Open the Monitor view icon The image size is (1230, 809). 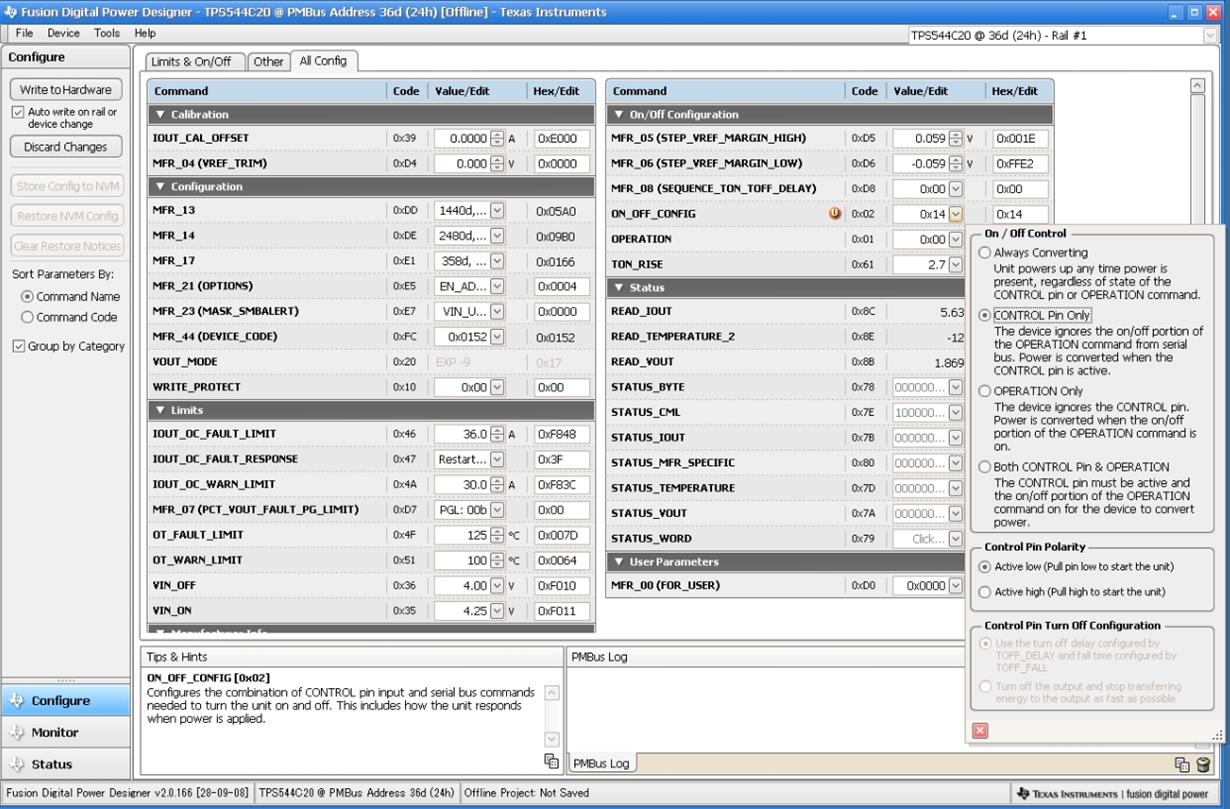(17, 732)
